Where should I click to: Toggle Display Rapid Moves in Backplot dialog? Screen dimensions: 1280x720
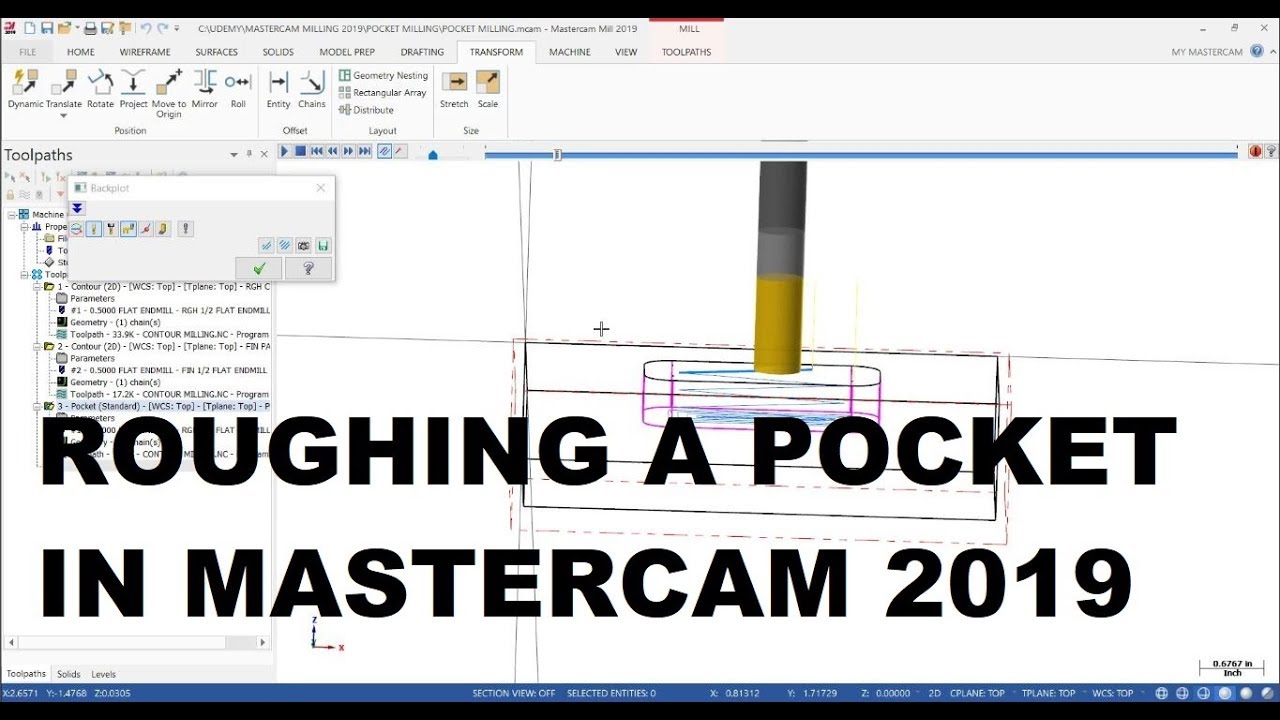click(x=128, y=229)
